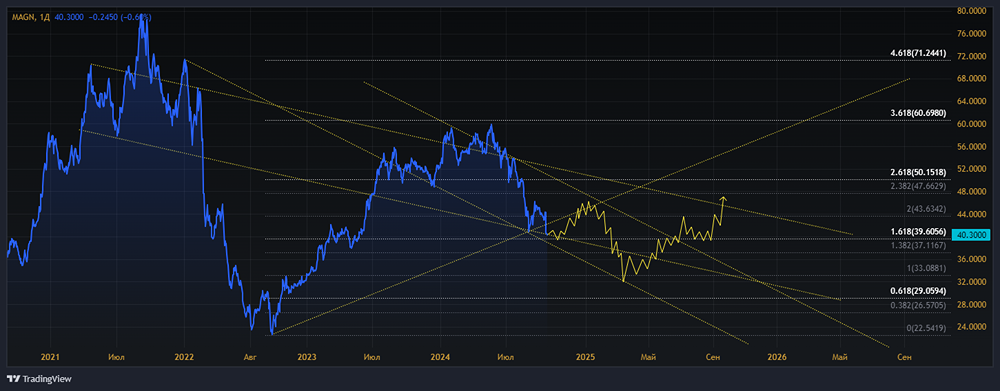
Task: Click the highlighted 40.3000 current price tag on axis
Action: pos(970,235)
